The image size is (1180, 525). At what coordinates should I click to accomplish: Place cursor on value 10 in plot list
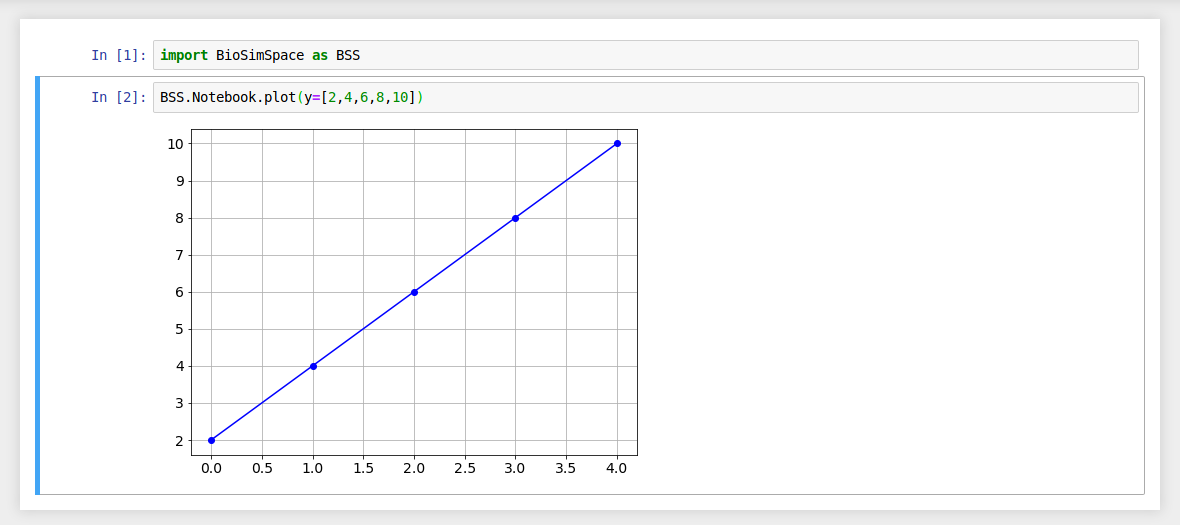click(400, 97)
